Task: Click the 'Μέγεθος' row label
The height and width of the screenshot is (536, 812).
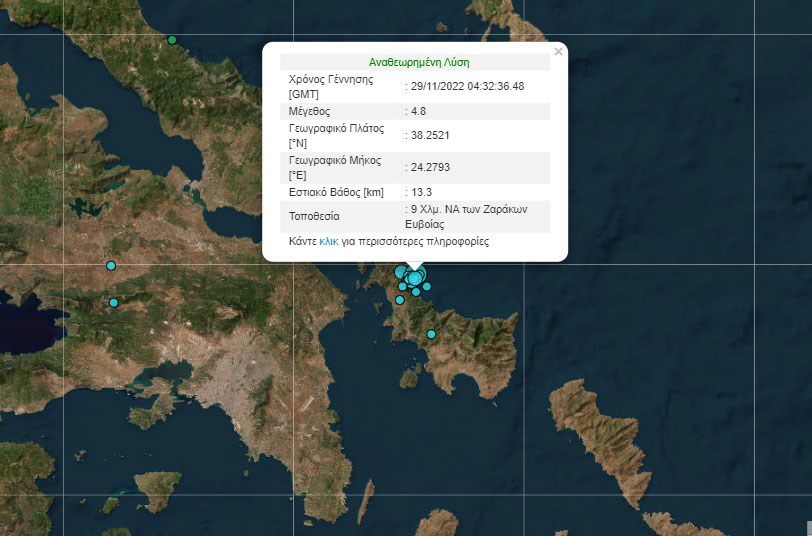Action: [309, 111]
